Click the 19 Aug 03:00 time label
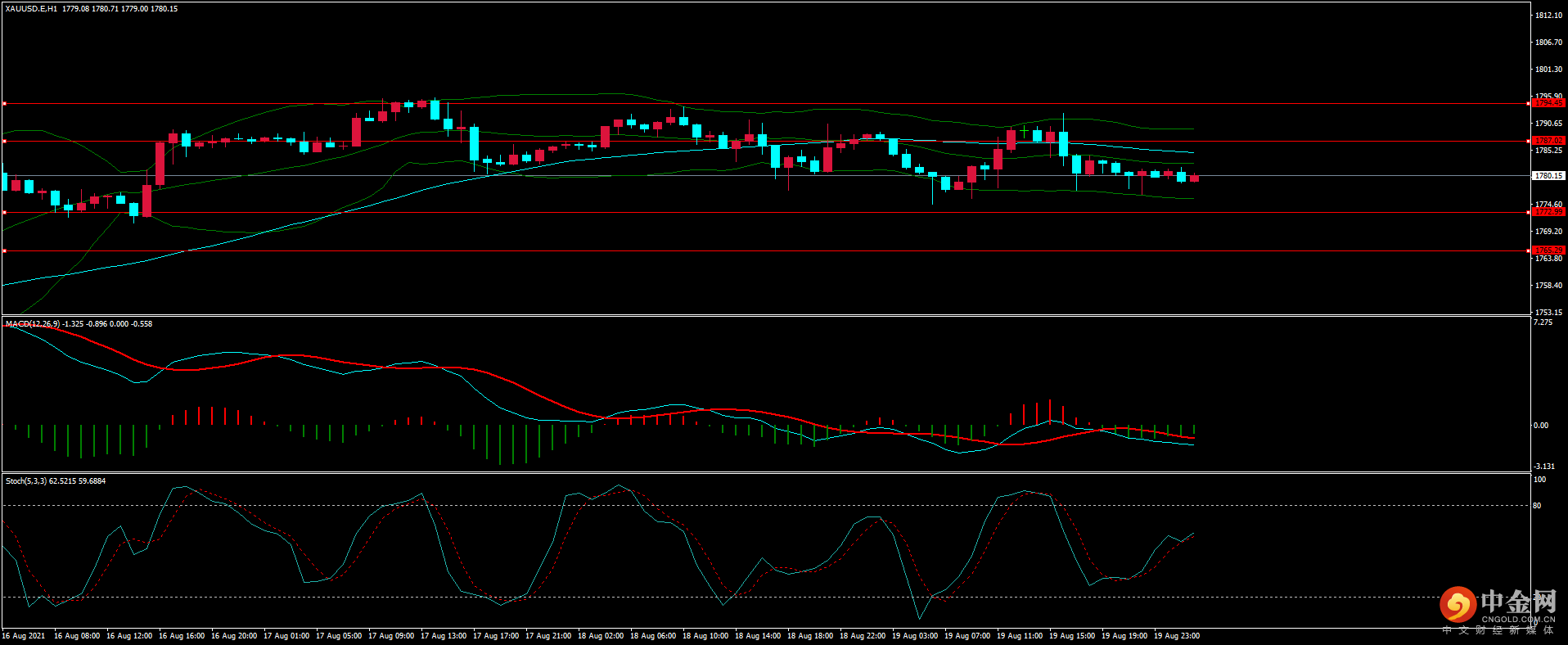 tap(915, 636)
